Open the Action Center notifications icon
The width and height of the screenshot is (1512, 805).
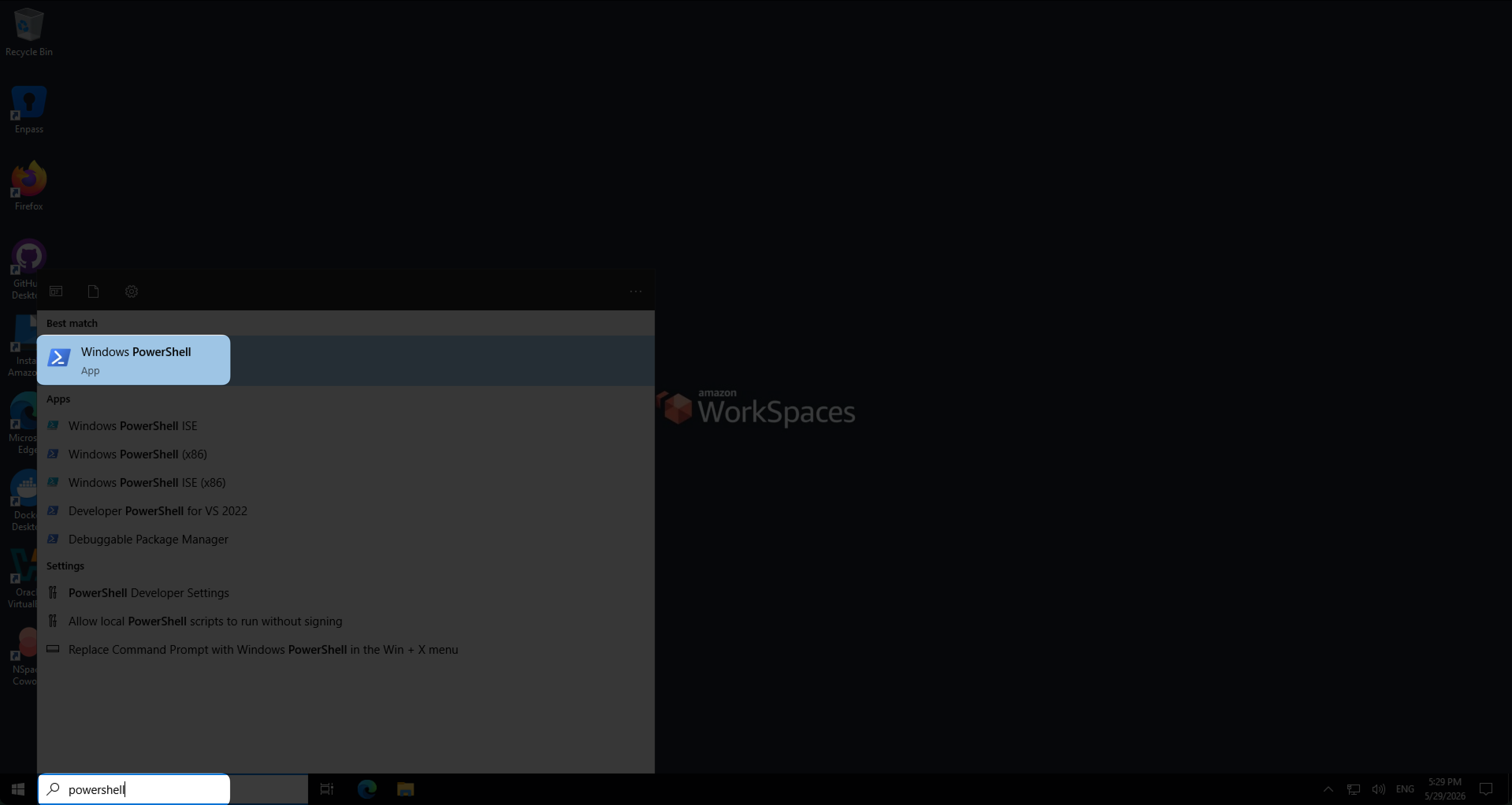pyautogui.click(x=1486, y=789)
